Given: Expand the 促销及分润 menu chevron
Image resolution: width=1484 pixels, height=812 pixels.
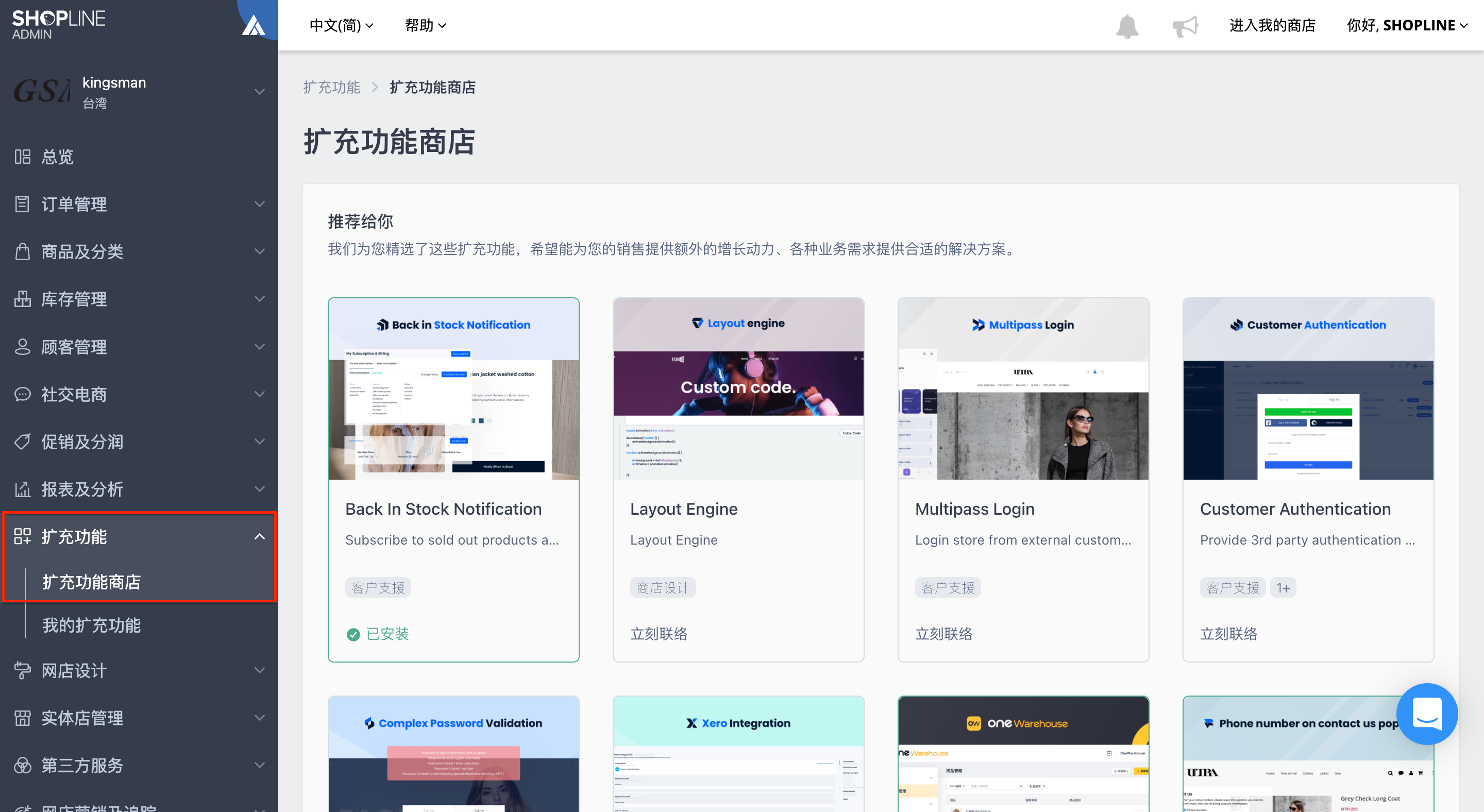Looking at the screenshot, I should point(260,442).
